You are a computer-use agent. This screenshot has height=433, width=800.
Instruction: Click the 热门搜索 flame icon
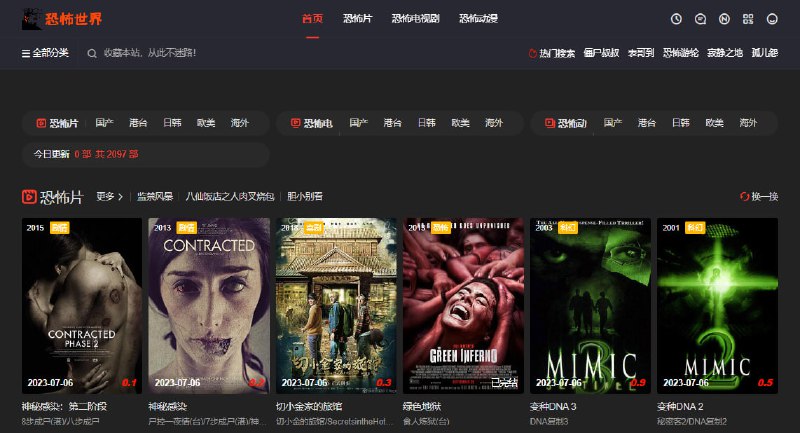[x=532, y=53]
